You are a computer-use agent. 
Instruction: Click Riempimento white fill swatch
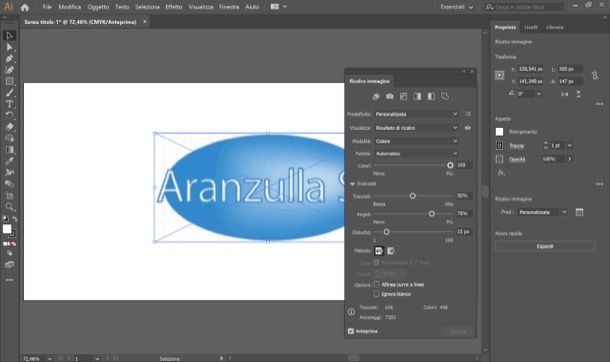(x=500, y=132)
